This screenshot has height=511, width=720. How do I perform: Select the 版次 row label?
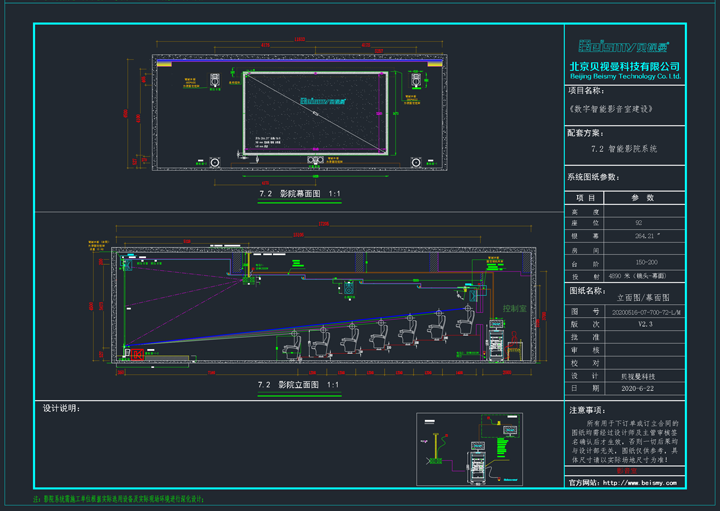click(585, 324)
